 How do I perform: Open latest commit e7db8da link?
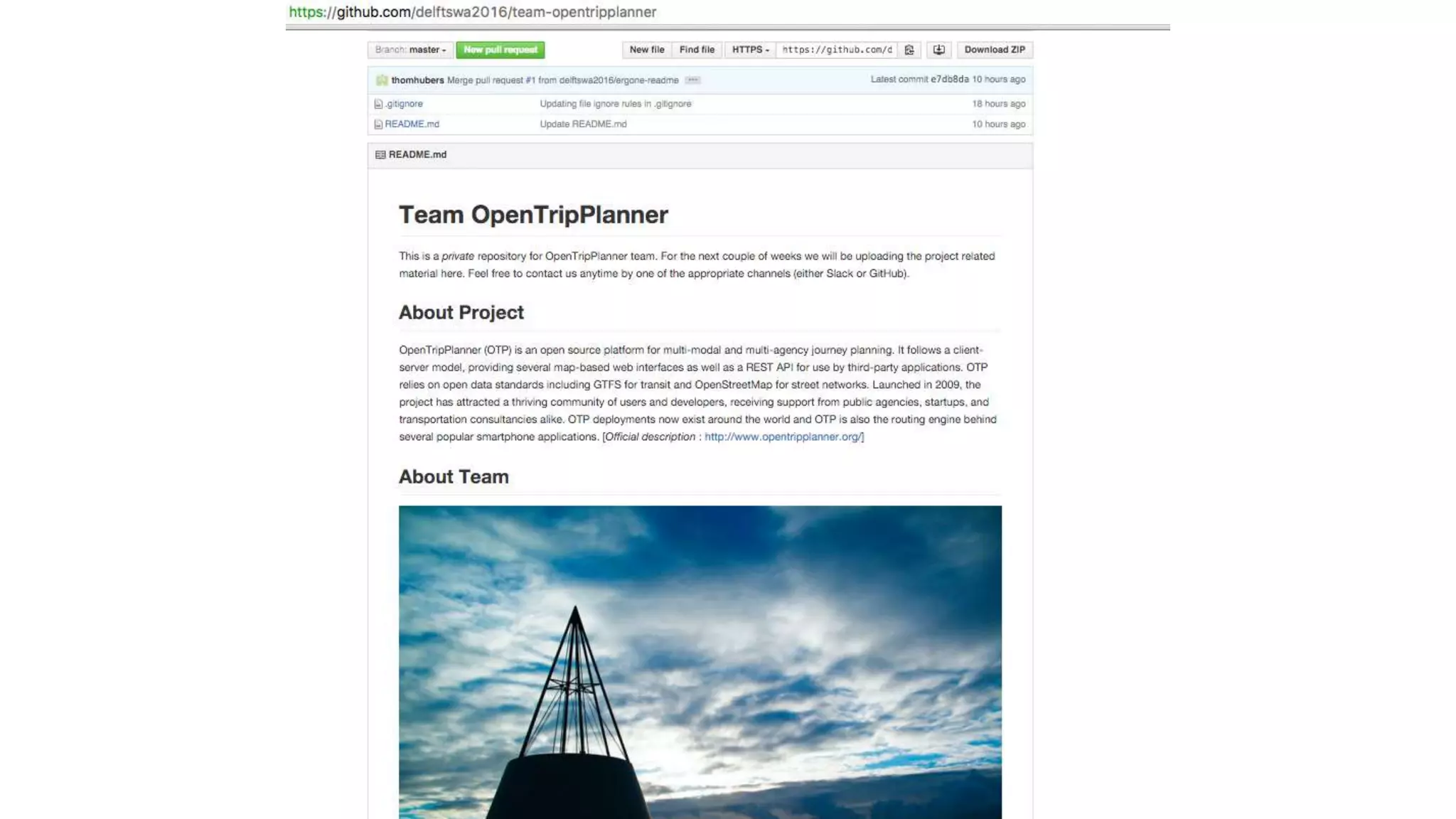(949, 80)
